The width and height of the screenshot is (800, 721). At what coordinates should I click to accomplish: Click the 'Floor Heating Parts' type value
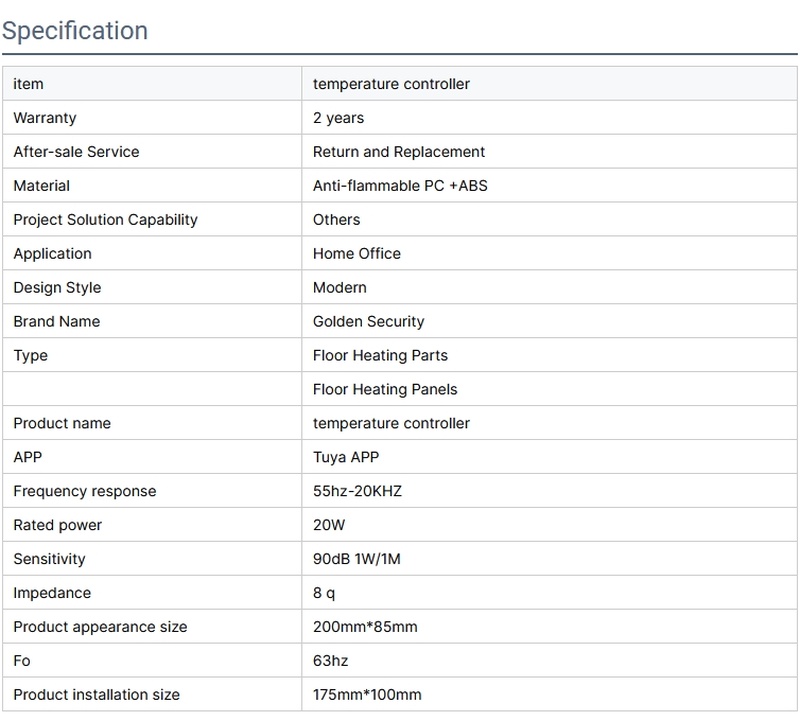click(380, 356)
